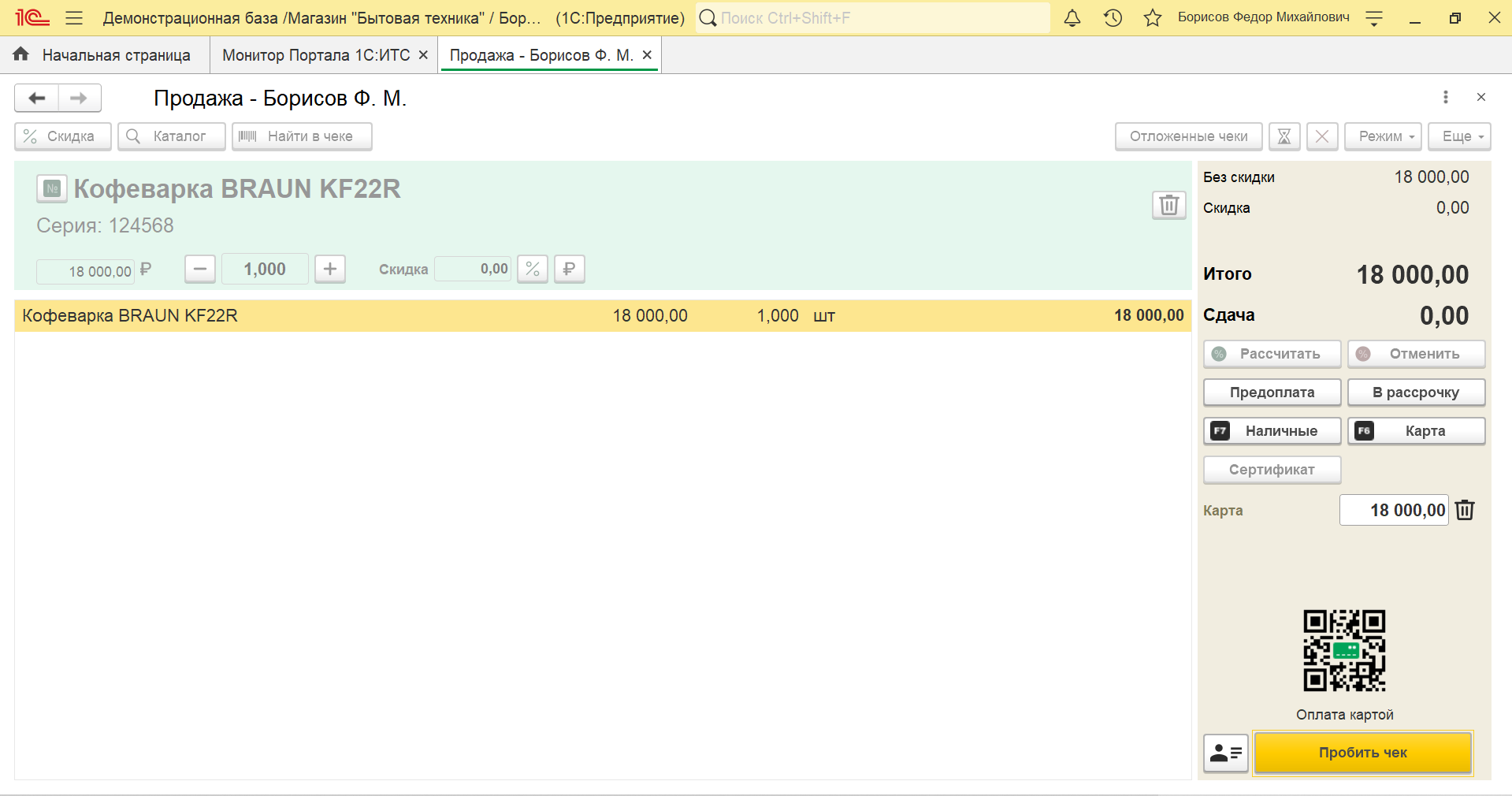
Task: Open service settings menu icon next to user name
Action: coord(1374,18)
